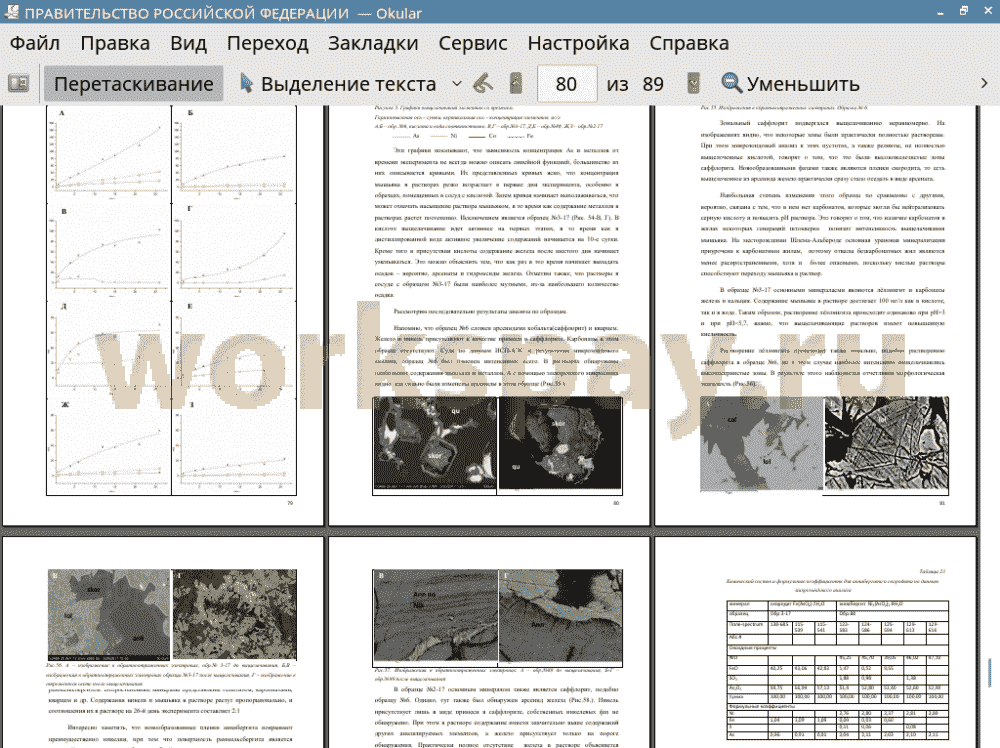1000x748 pixels.
Task: Click the data table on the bottom-right page
Action: tap(837, 670)
